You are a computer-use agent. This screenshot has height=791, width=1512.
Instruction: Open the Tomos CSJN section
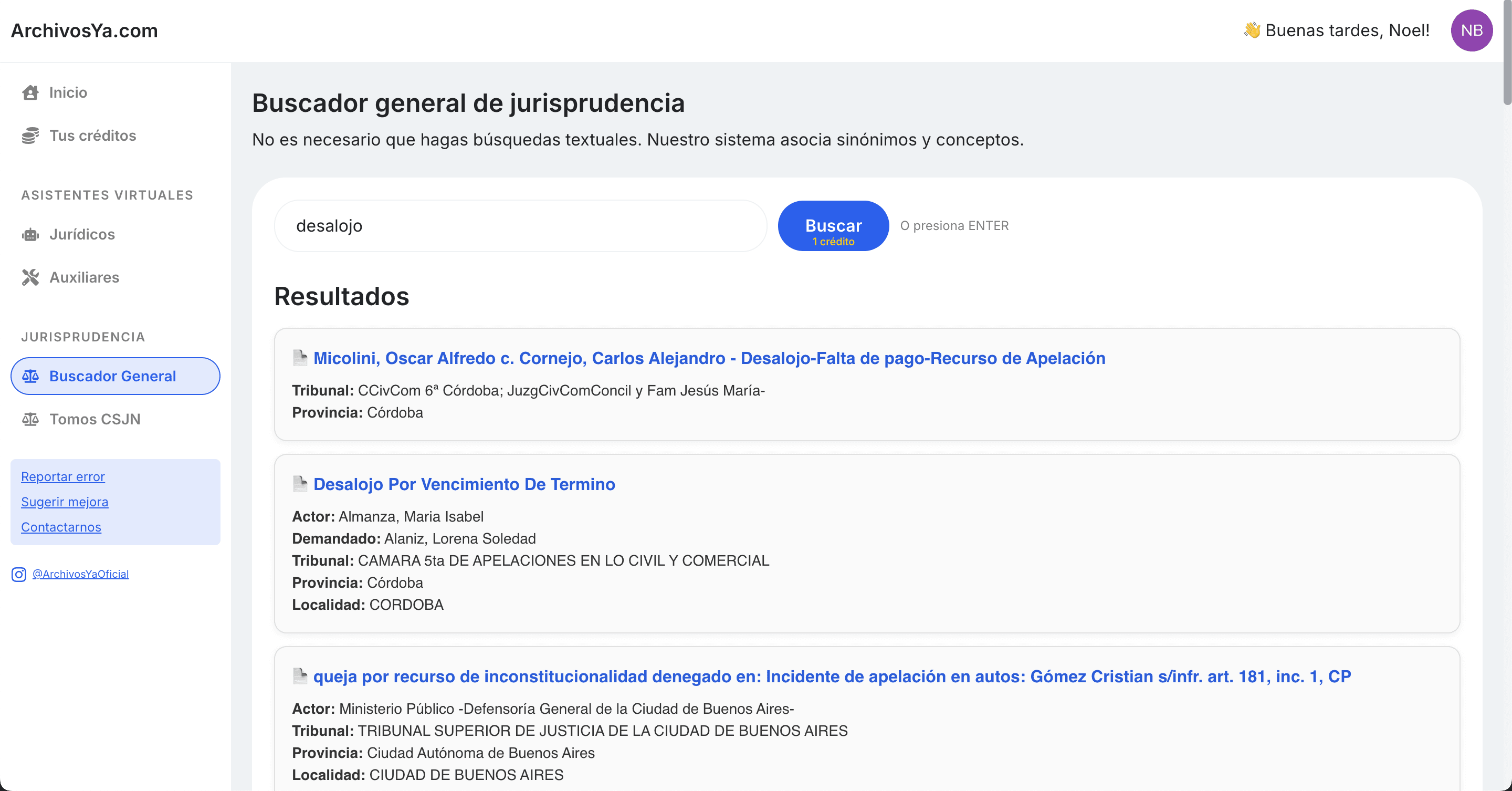95,419
